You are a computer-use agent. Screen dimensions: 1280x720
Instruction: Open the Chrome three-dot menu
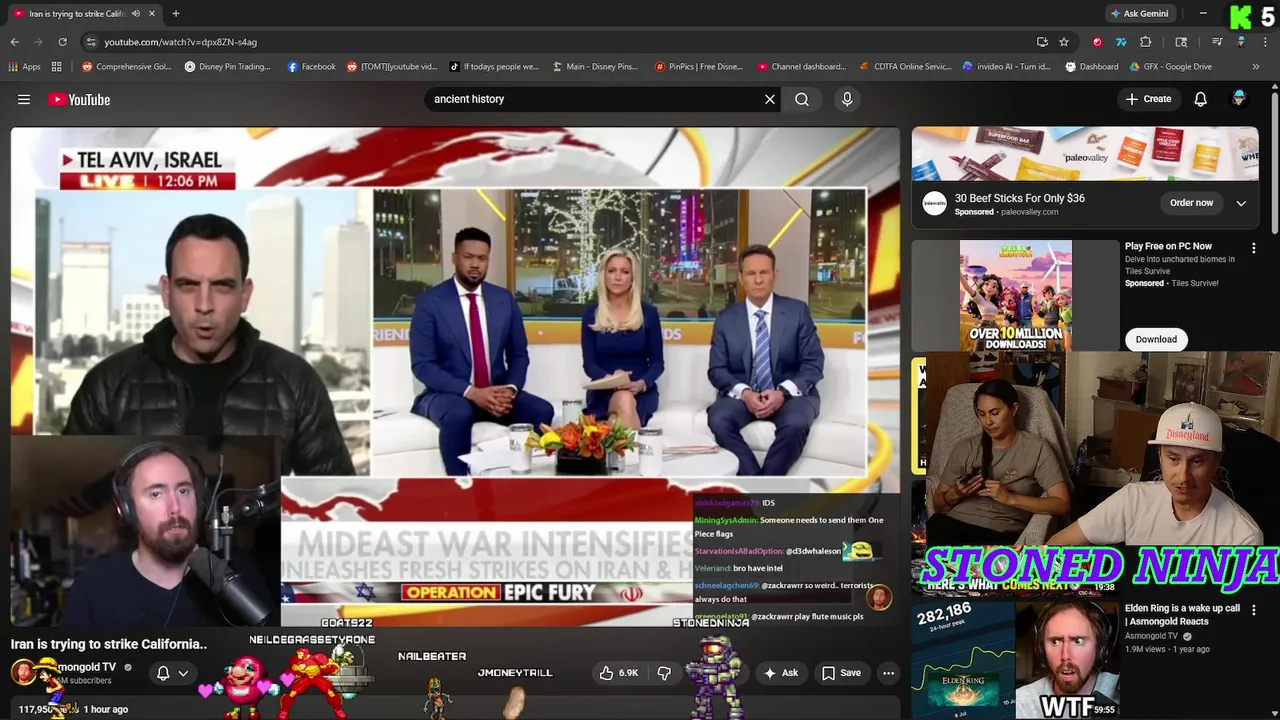click(x=1265, y=42)
